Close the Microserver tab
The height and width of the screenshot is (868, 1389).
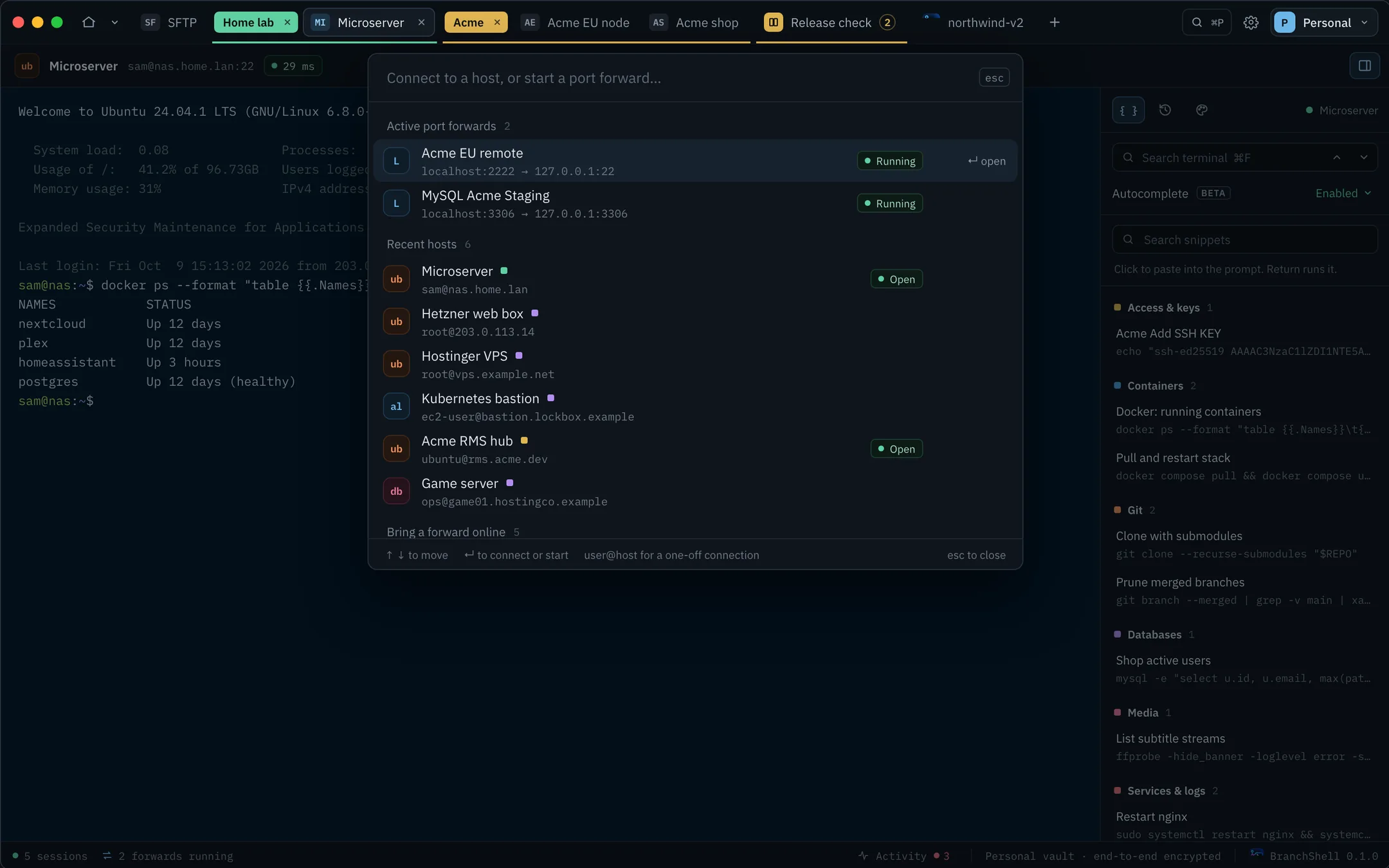[x=421, y=23]
